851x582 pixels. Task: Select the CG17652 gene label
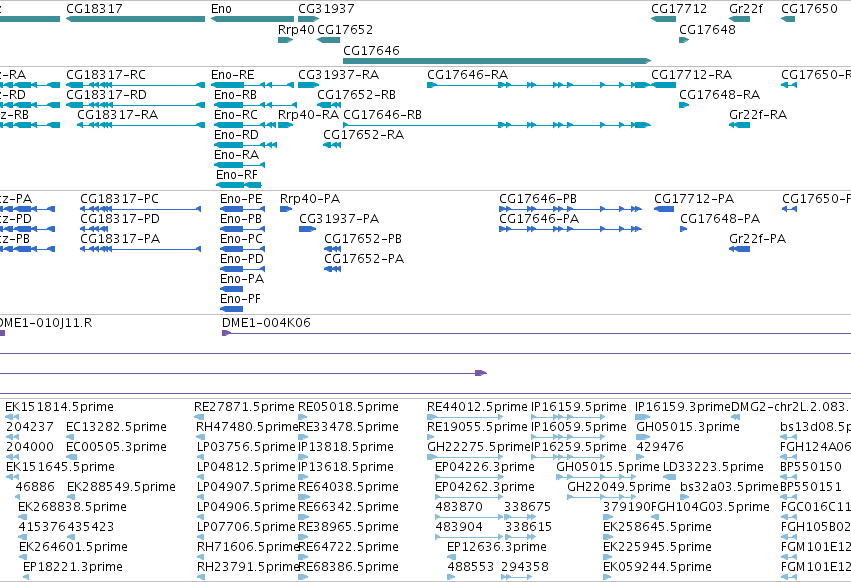tap(345, 30)
